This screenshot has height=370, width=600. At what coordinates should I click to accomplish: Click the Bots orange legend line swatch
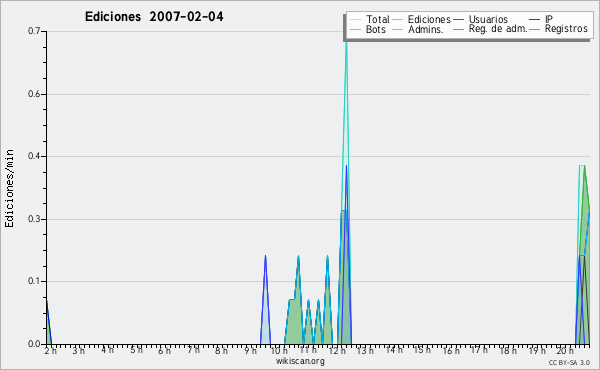pos(355,29)
